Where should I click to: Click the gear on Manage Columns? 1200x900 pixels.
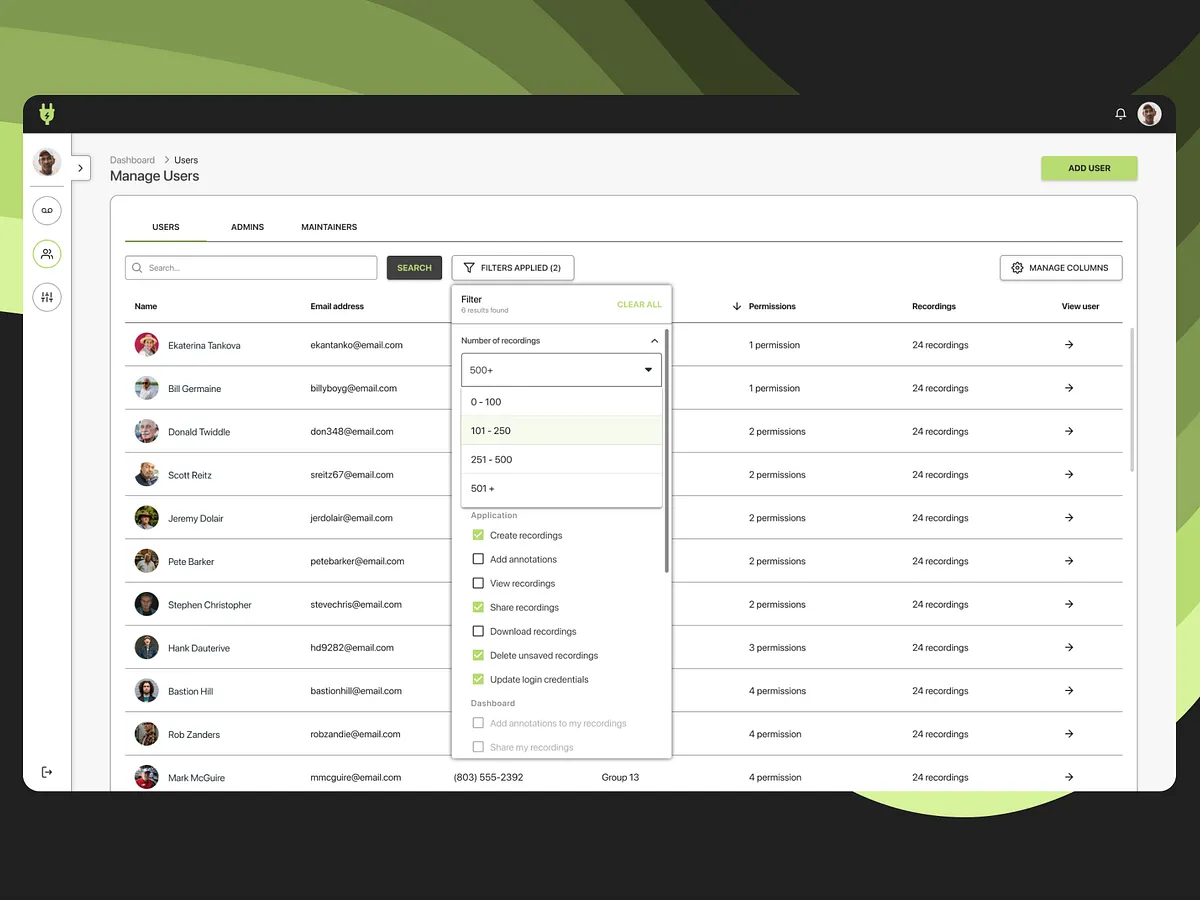tap(1017, 267)
